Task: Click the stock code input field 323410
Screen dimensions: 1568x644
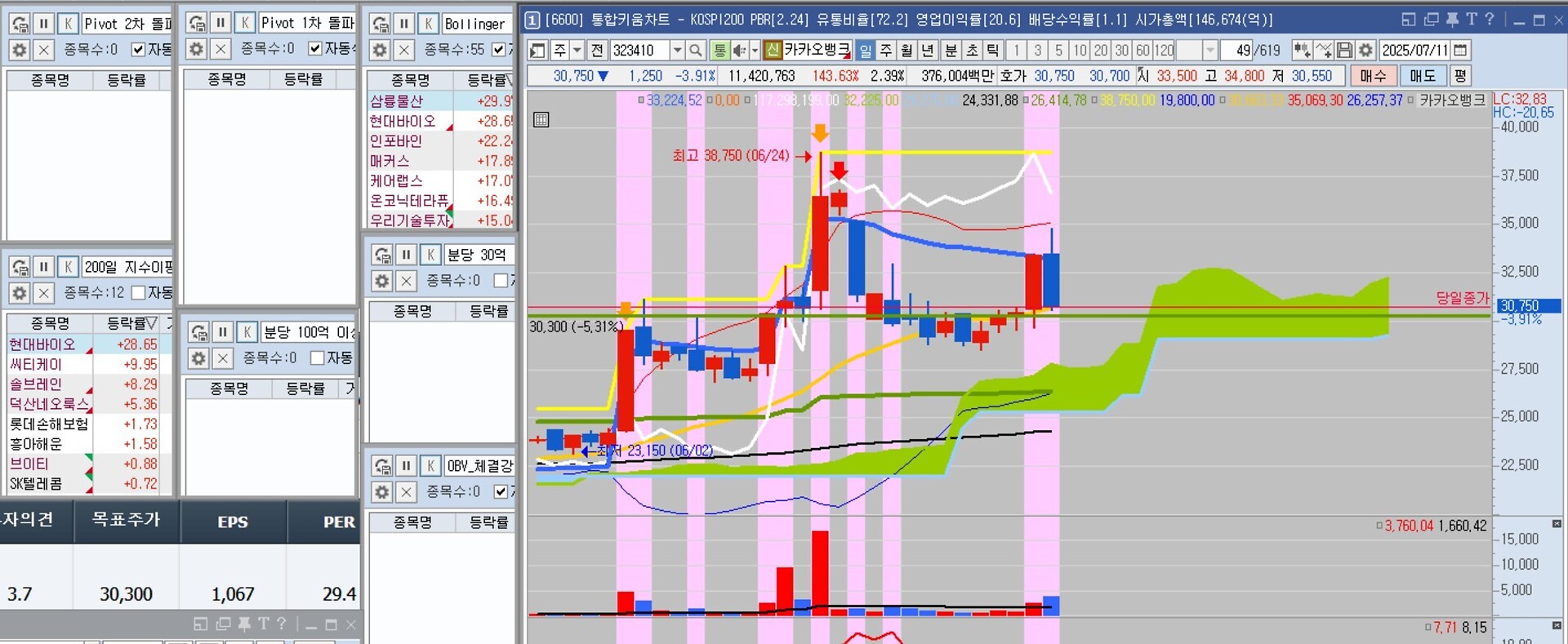Action: pos(640,51)
